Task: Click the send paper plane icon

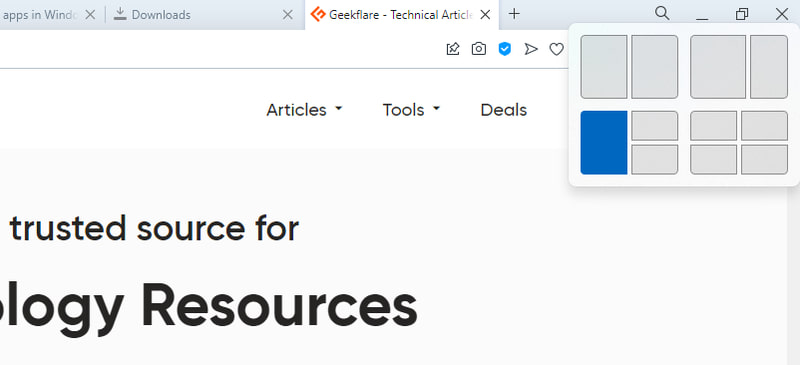Action: coord(531,49)
